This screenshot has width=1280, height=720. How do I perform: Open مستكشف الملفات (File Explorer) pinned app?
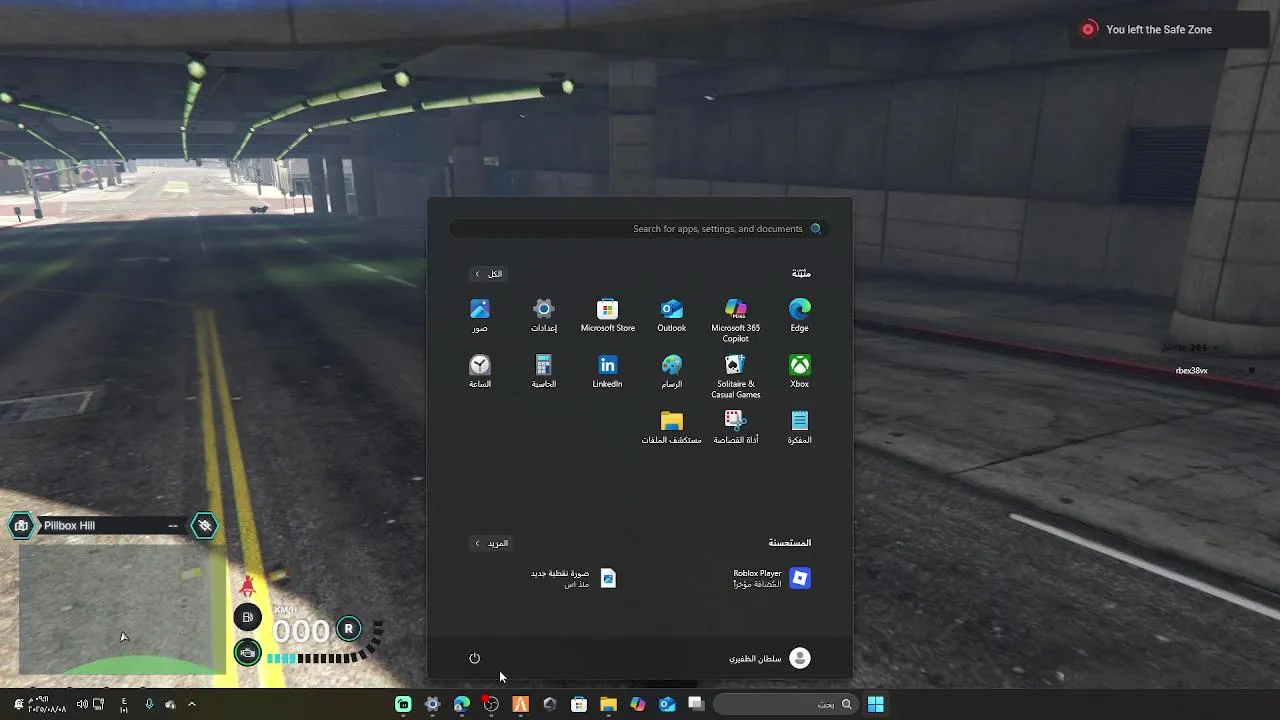point(671,426)
